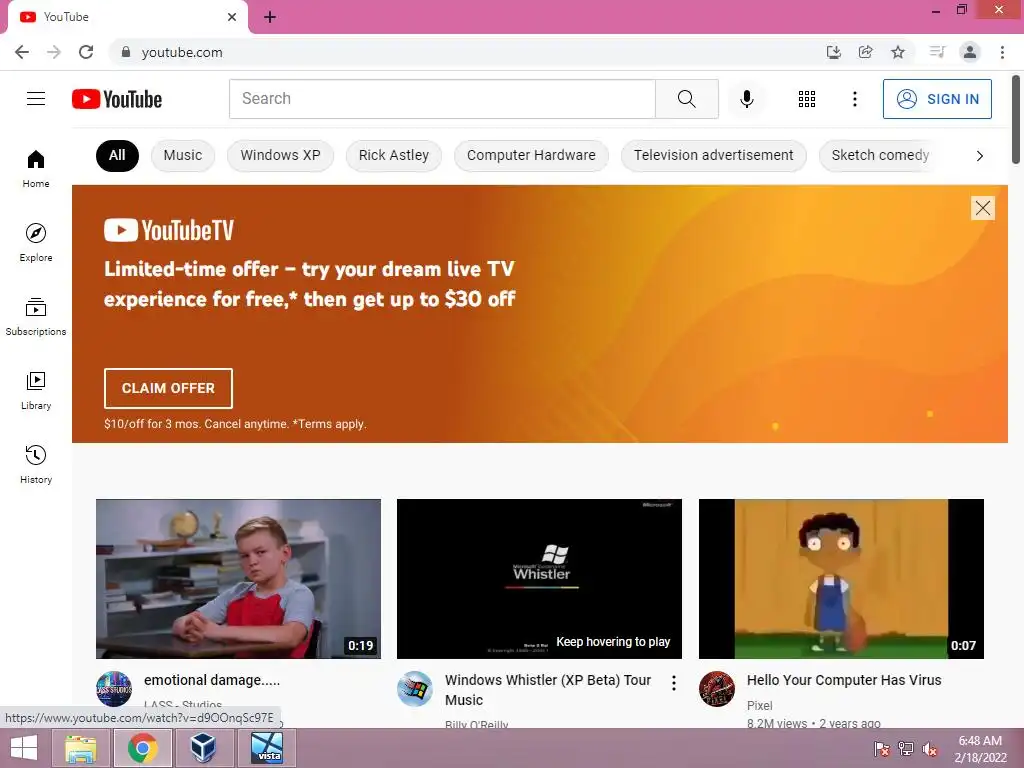Image resolution: width=1024 pixels, height=768 pixels.
Task: Play Windows Whistler video thumbnail
Action: [539, 579]
